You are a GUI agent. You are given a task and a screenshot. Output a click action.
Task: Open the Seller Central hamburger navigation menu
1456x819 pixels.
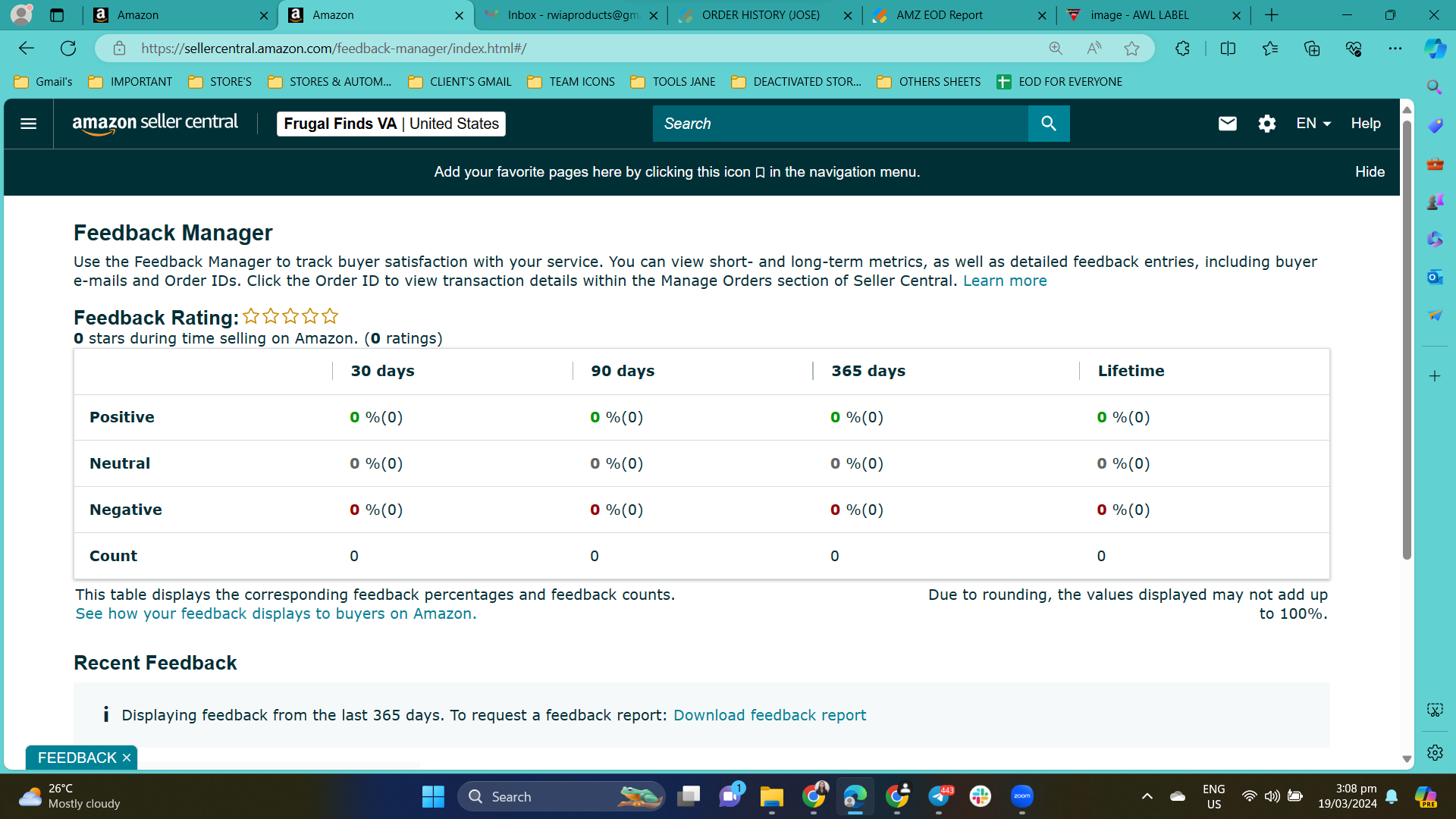pos(28,124)
